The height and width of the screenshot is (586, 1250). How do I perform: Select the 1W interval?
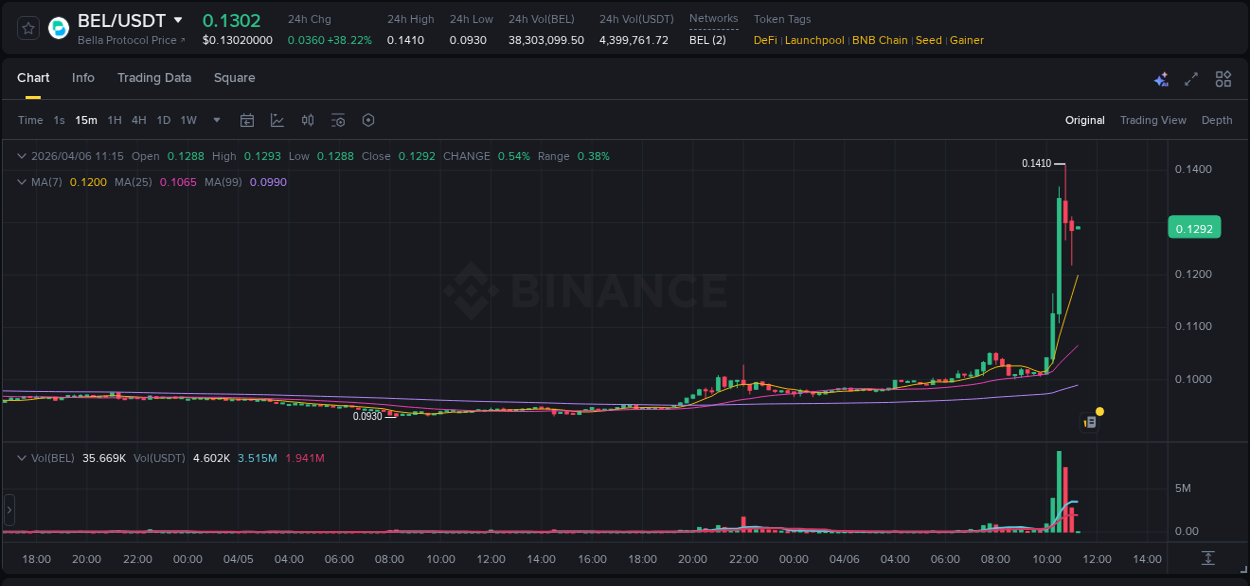click(x=188, y=120)
